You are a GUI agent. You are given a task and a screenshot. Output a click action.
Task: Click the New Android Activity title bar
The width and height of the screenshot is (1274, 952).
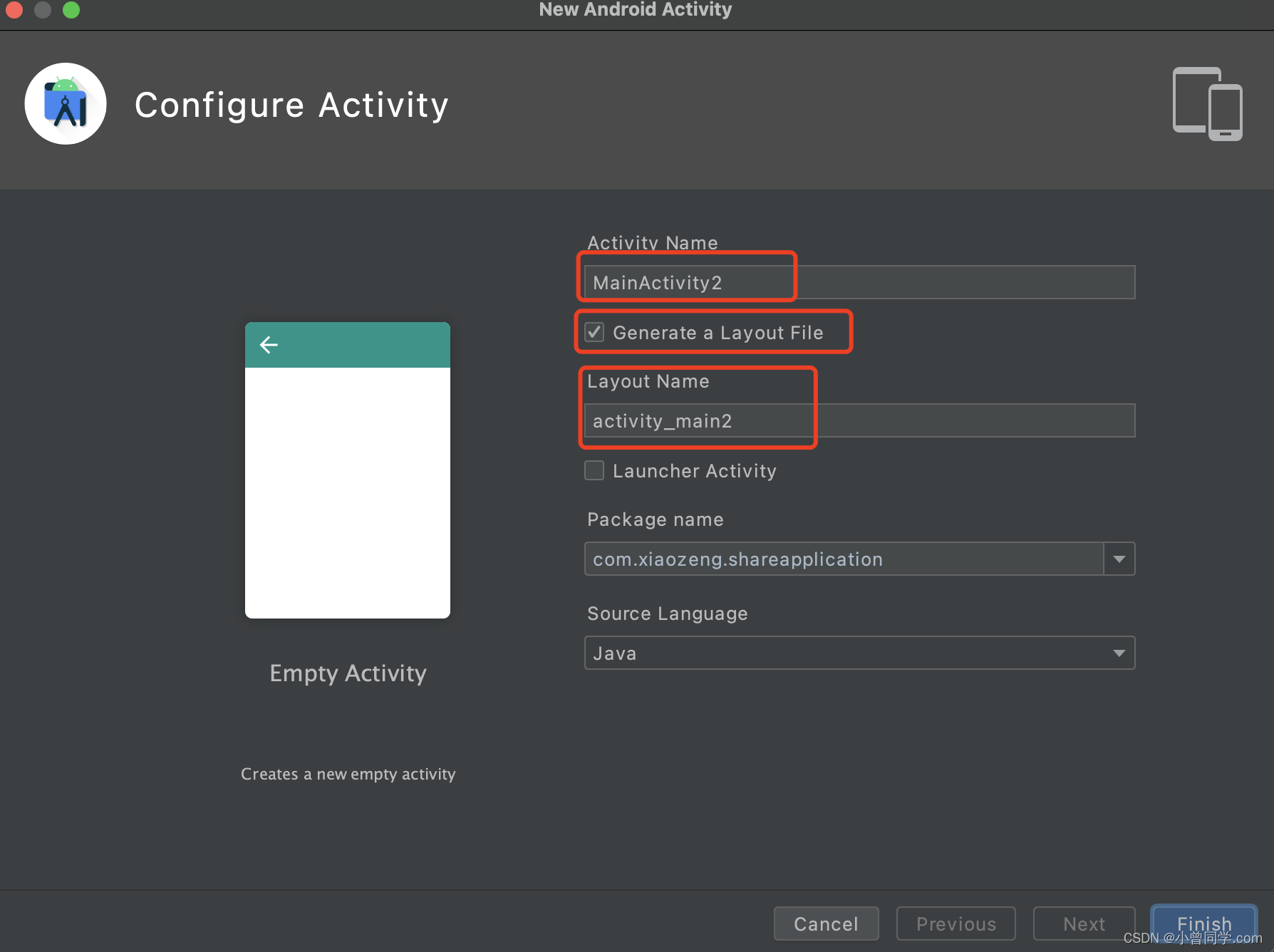coord(635,10)
